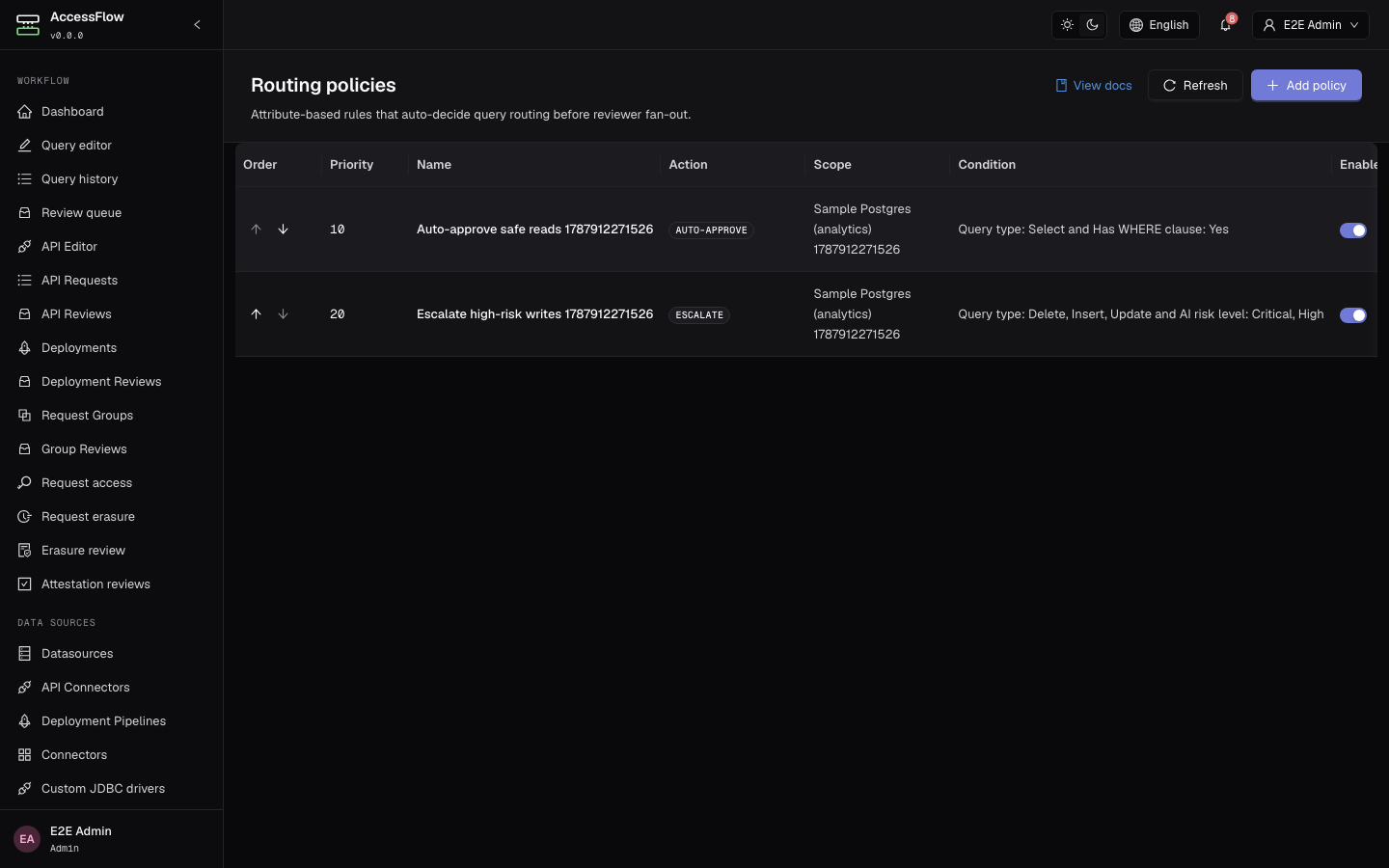Click the Group Reviews inbox icon

(x=25, y=449)
